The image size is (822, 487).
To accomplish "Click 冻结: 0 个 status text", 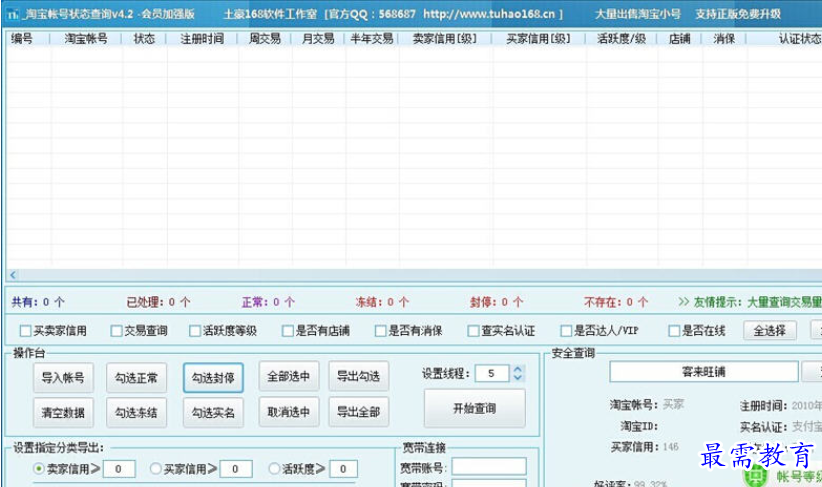I will 382,302.
